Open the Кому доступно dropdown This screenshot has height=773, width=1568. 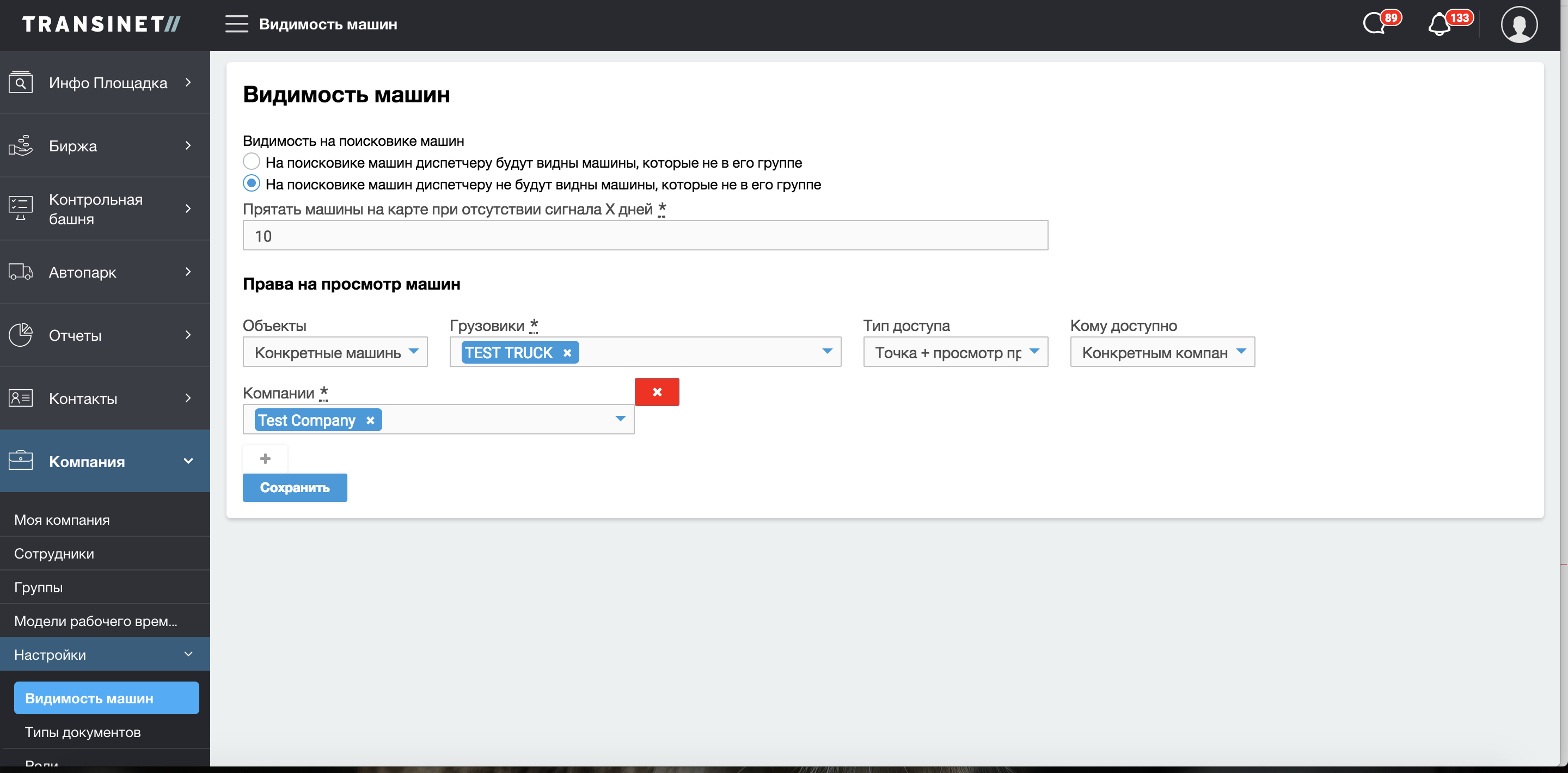1162,352
